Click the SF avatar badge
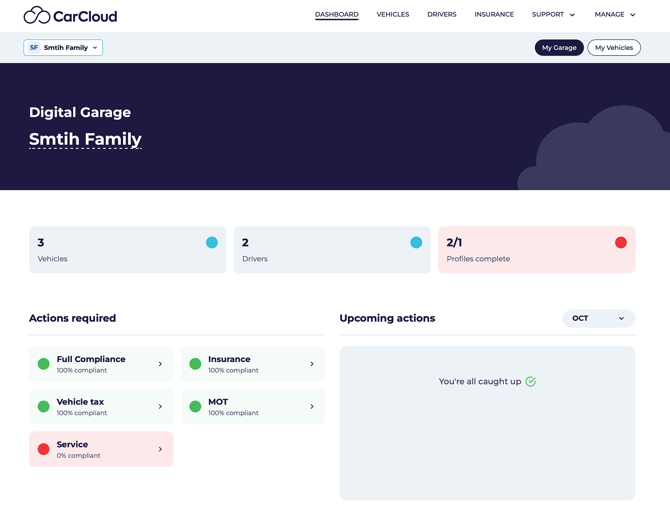Viewport: 670px width, 519px height. click(x=34, y=47)
